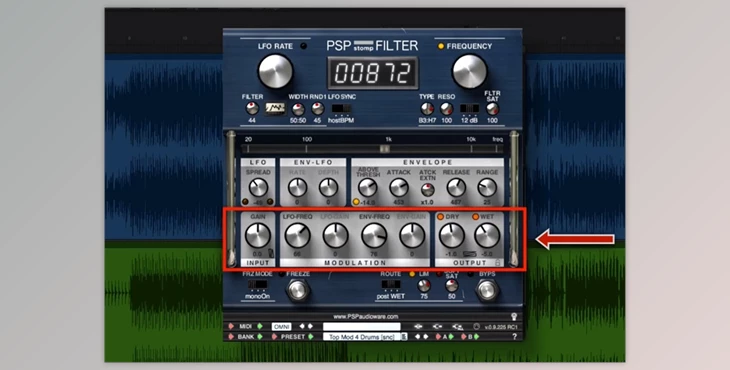Click the second arrow icon right of MIDI text field
The width and height of the screenshot is (730, 370).
437,326
